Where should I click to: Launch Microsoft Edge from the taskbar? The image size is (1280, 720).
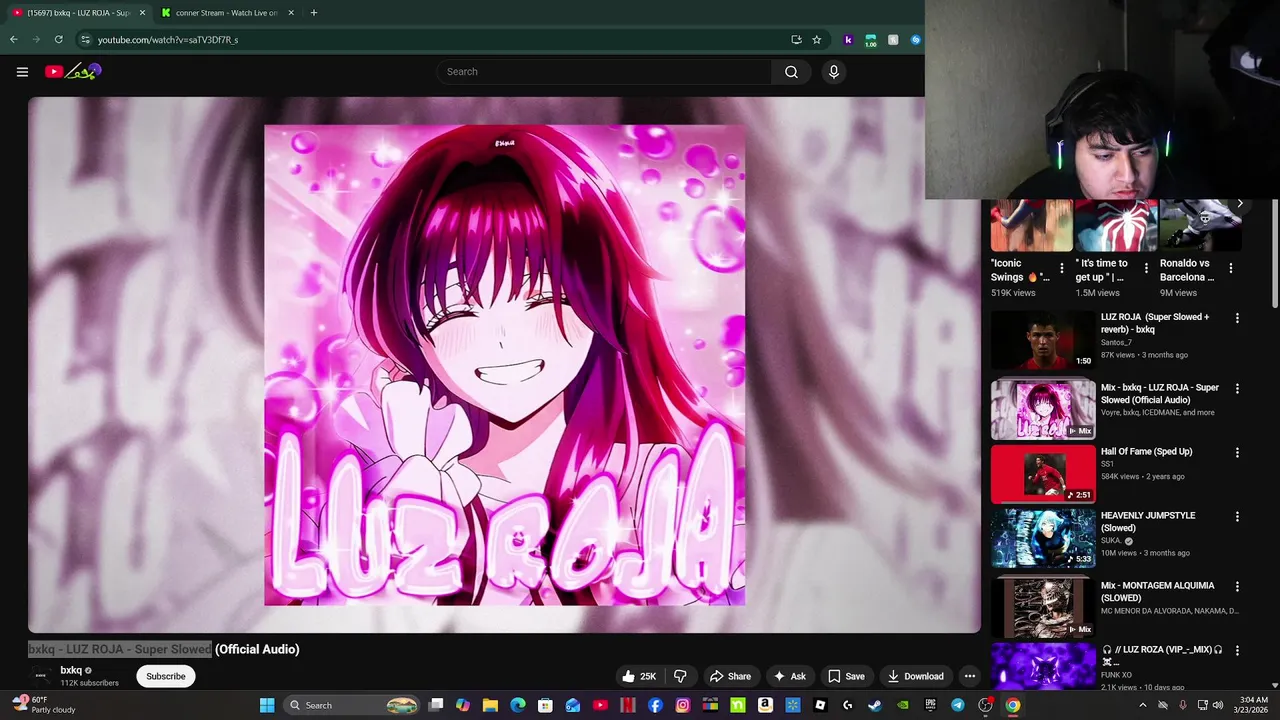click(x=518, y=705)
